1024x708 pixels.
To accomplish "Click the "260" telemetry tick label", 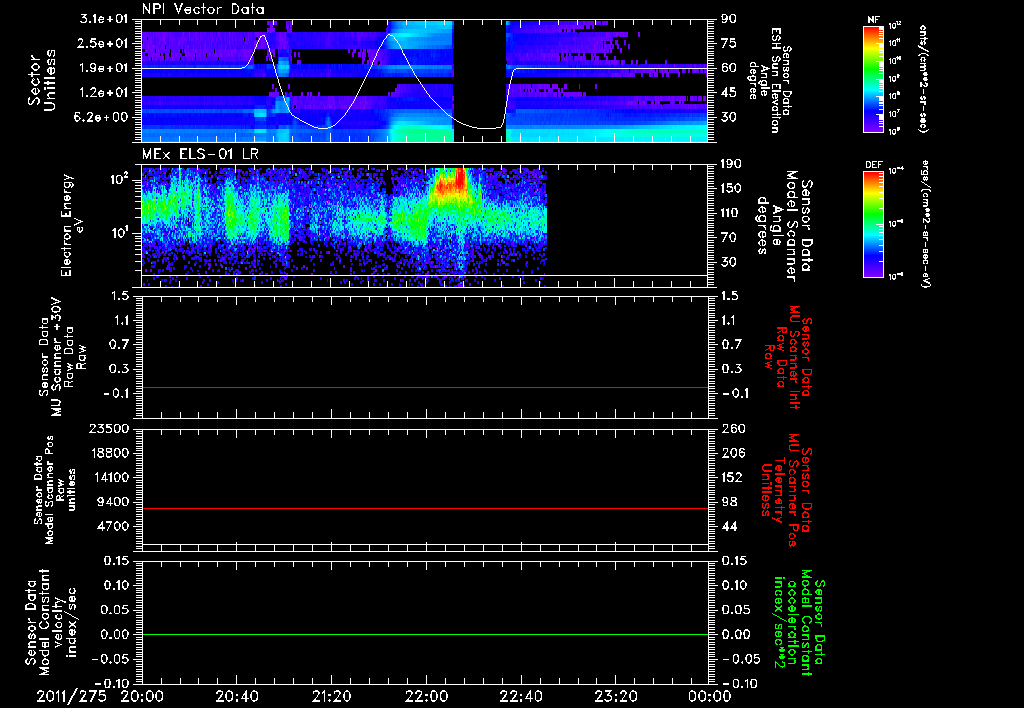I will pos(731,429).
